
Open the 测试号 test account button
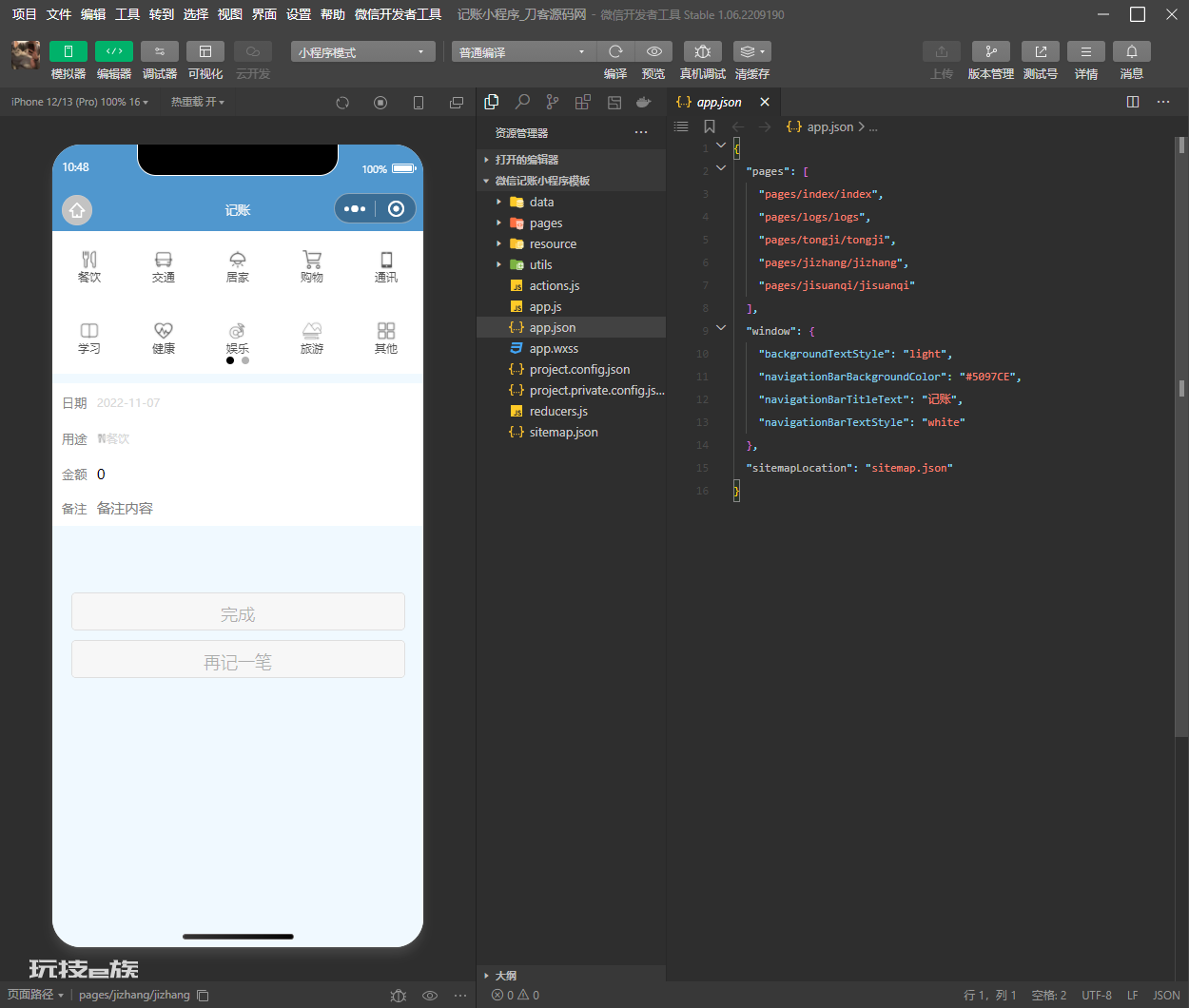pos(1041,51)
